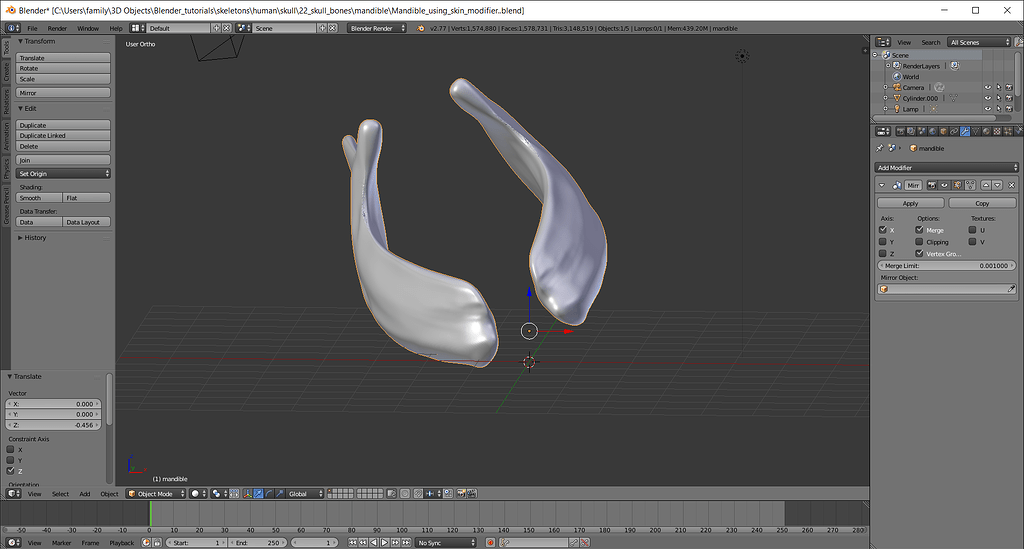This screenshot has height=549, width=1024.
Task: Open the World properties globe icon
Action: (933, 131)
